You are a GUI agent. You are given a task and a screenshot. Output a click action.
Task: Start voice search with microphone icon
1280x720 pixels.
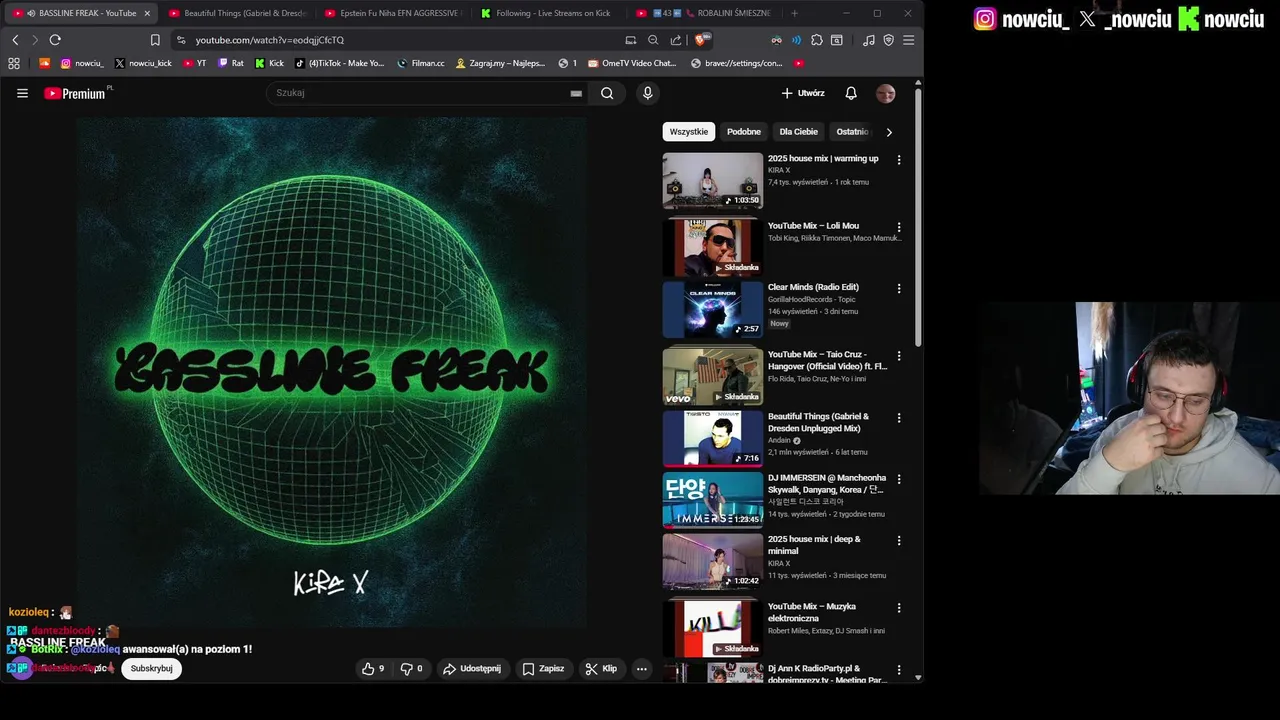click(x=647, y=93)
